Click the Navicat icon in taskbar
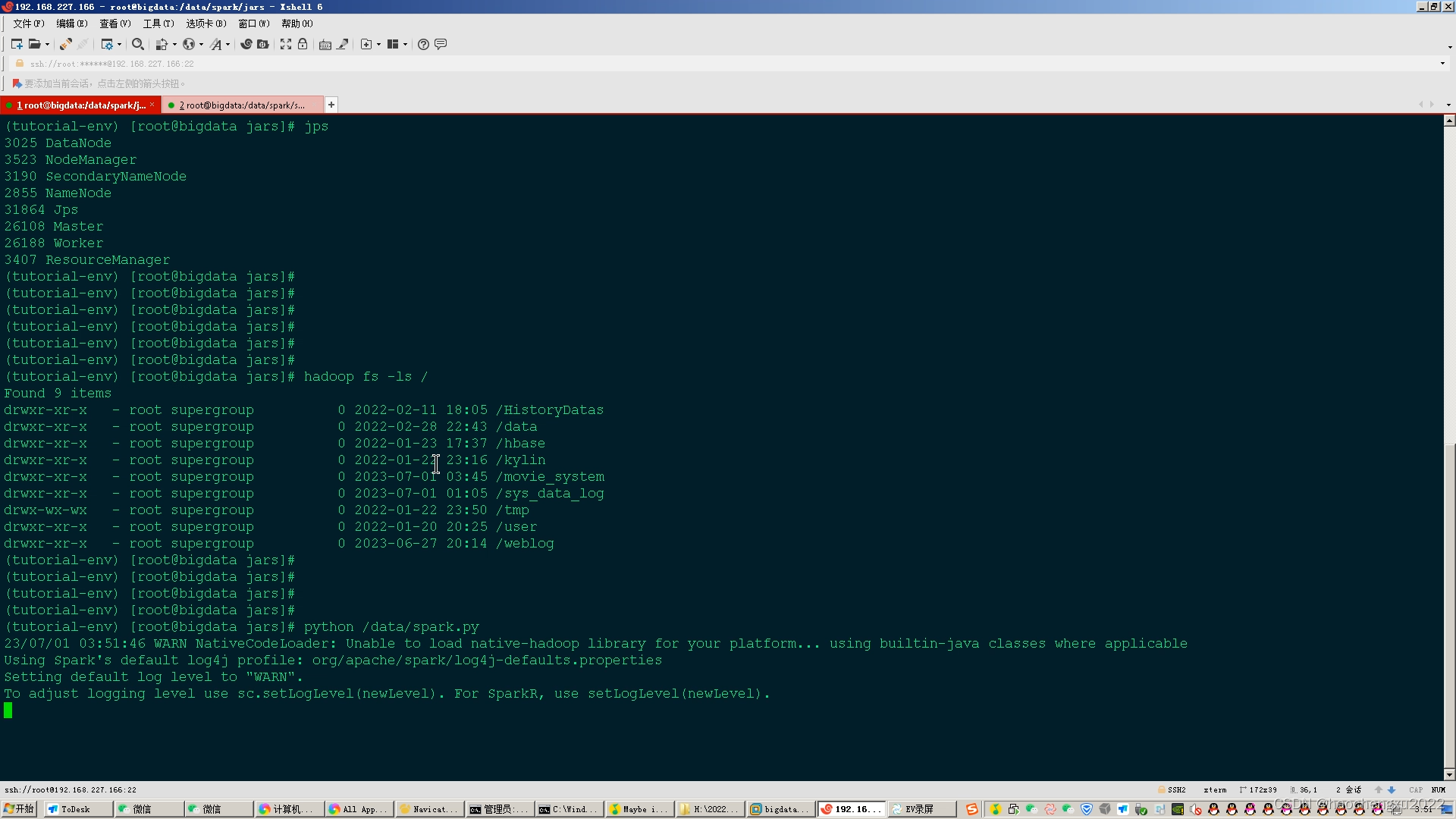1456x819 pixels. pos(431,809)
